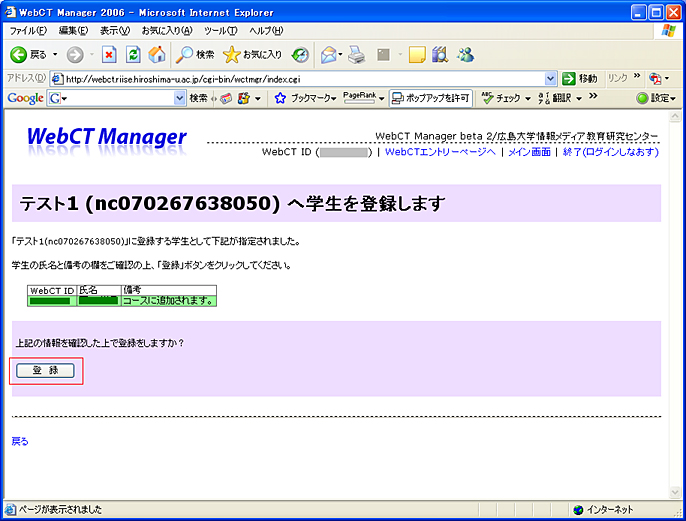Click the WebCT Manager logo
Screen dimensions: 686x521
click(x=107, y=139)
